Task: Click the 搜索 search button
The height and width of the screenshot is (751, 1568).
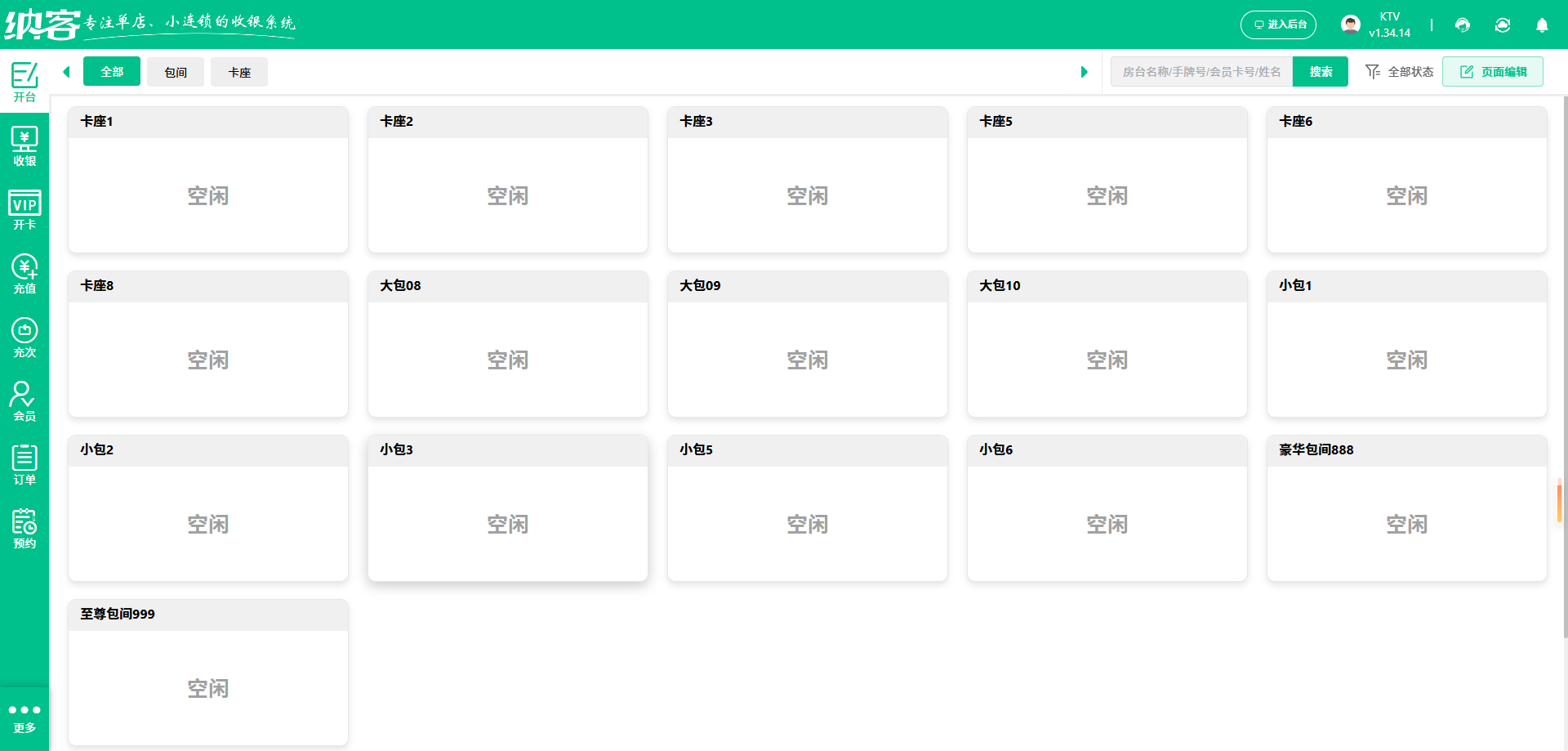Action: (1320, 72)
